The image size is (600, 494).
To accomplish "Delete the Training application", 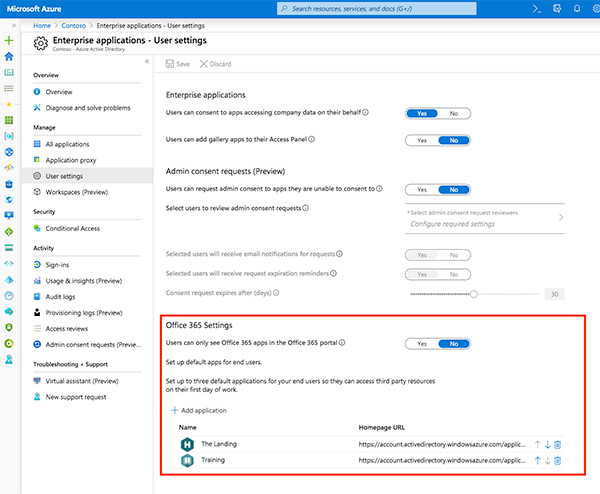I will [558, 460].
